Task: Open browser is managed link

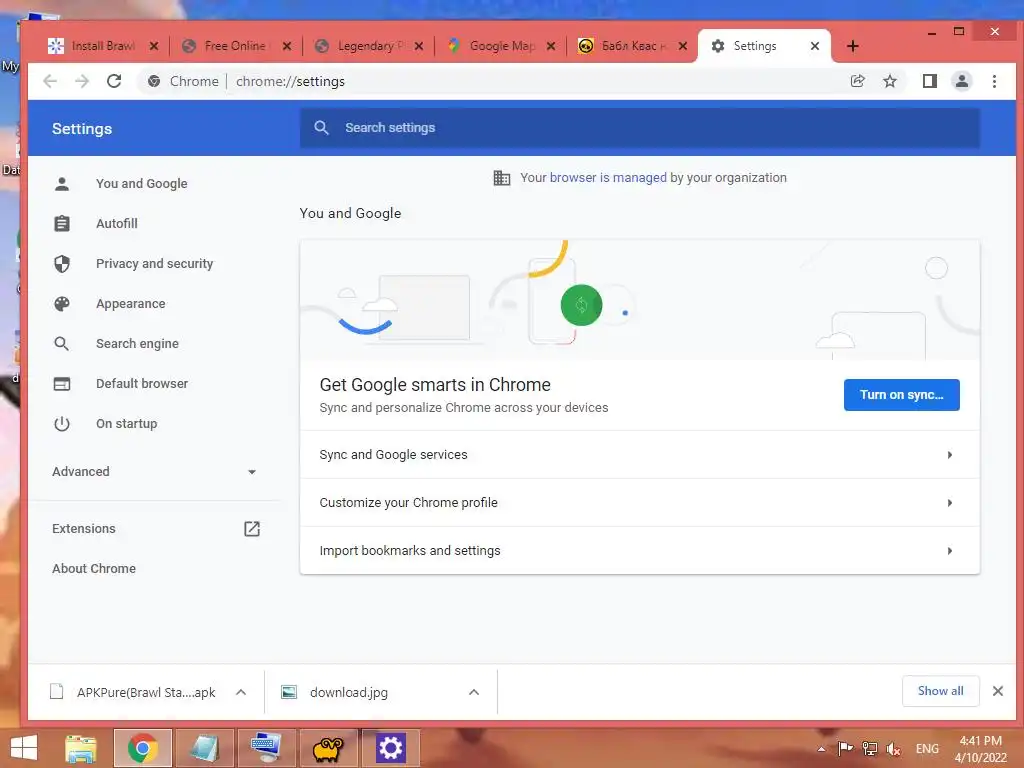Action: 608,178
